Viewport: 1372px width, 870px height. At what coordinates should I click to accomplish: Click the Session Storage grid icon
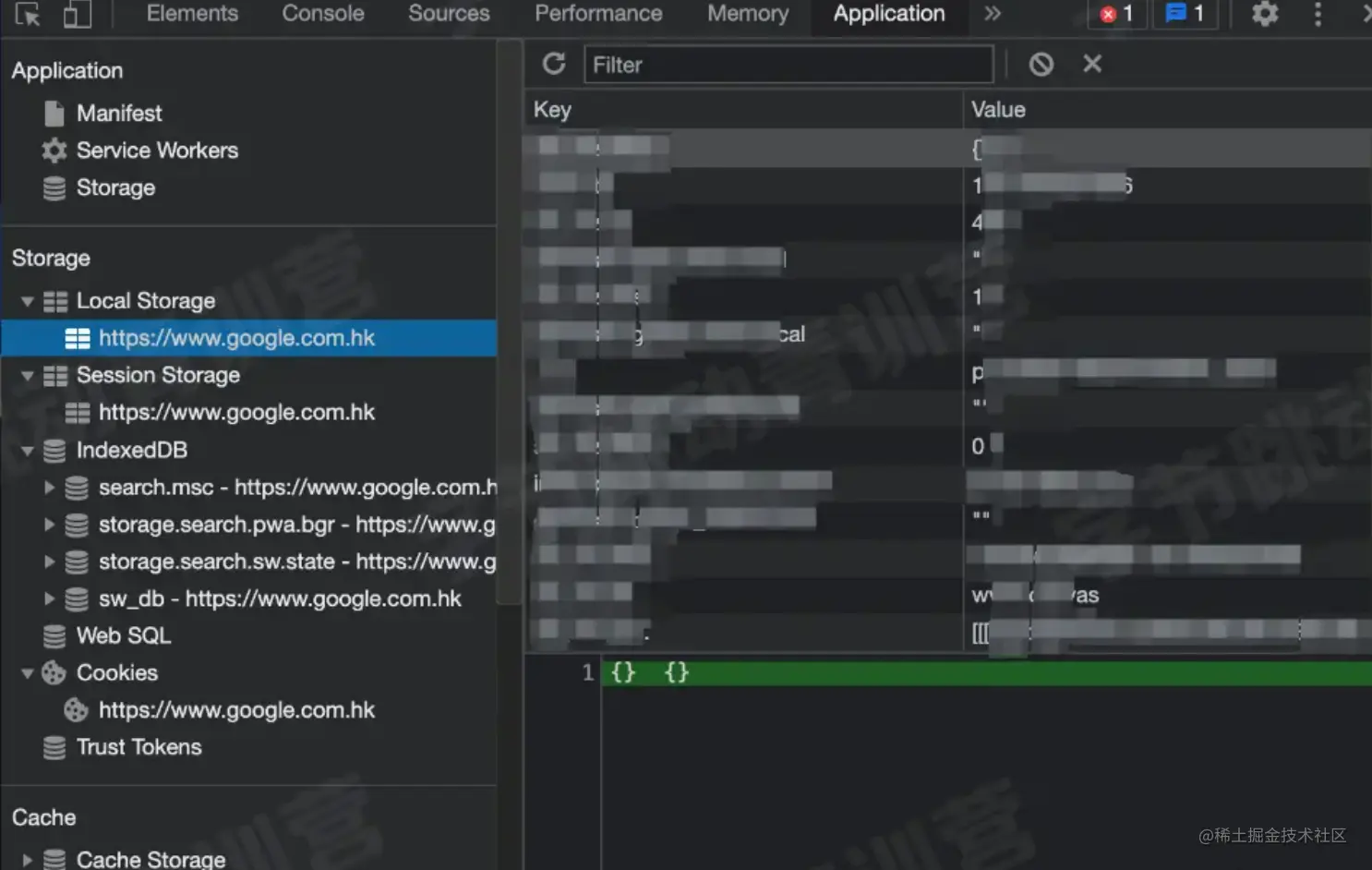pyautogui.click(x=55, y=376)
